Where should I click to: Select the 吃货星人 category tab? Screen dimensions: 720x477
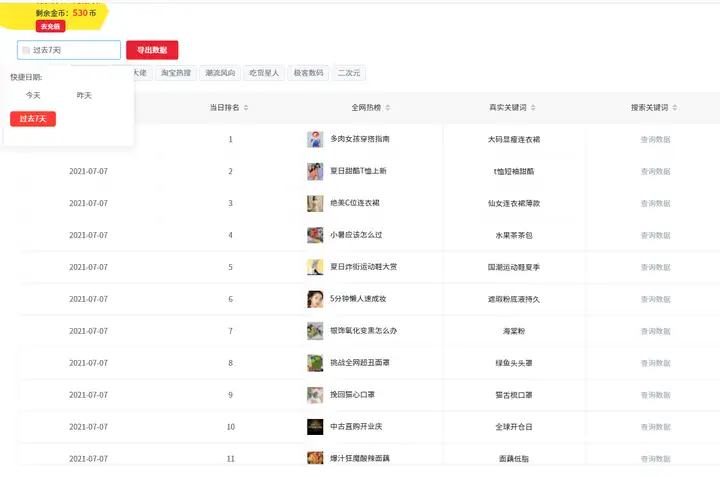[x=264, y=73]
